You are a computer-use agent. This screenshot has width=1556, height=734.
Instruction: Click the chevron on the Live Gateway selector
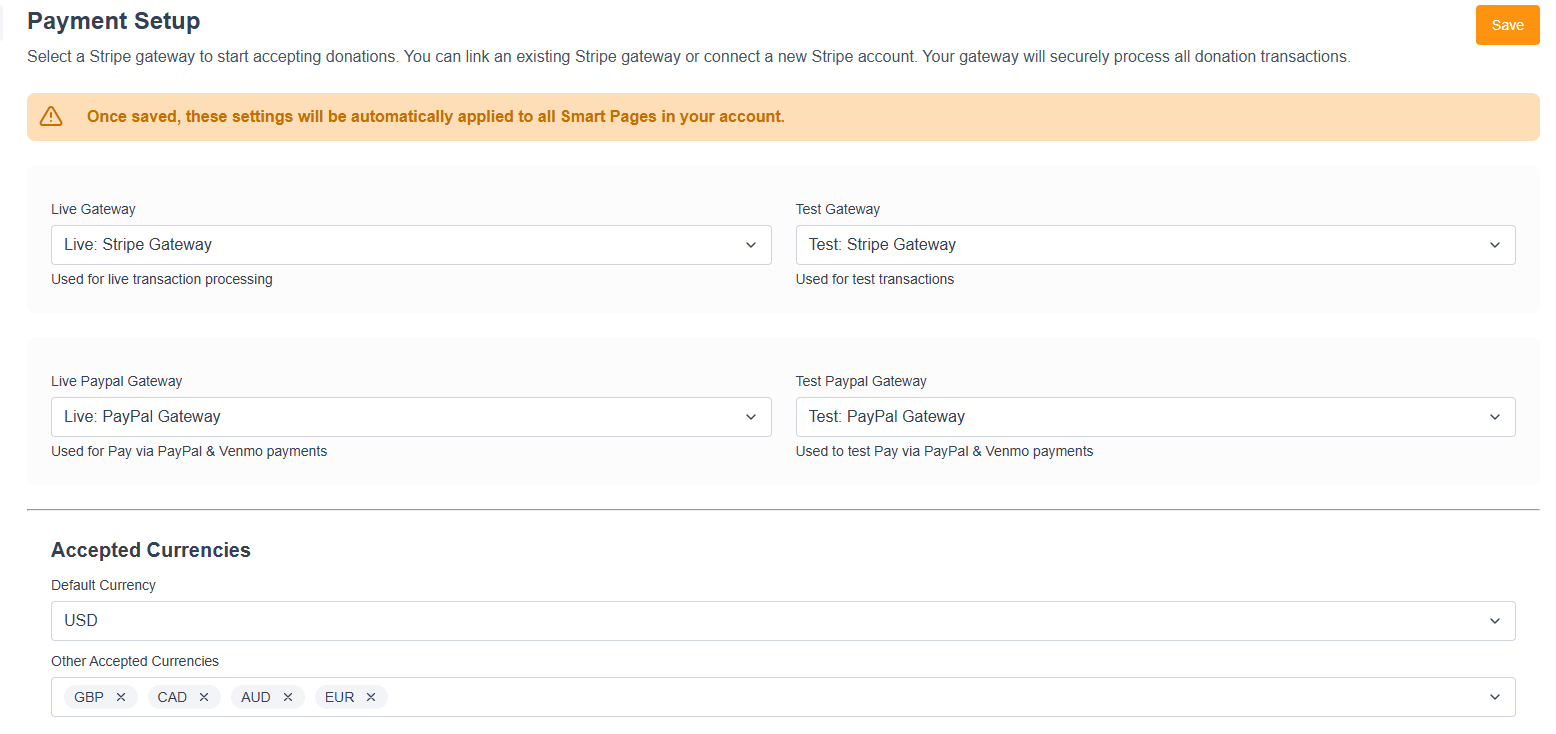pyautogui.click(x=751, y=244)
